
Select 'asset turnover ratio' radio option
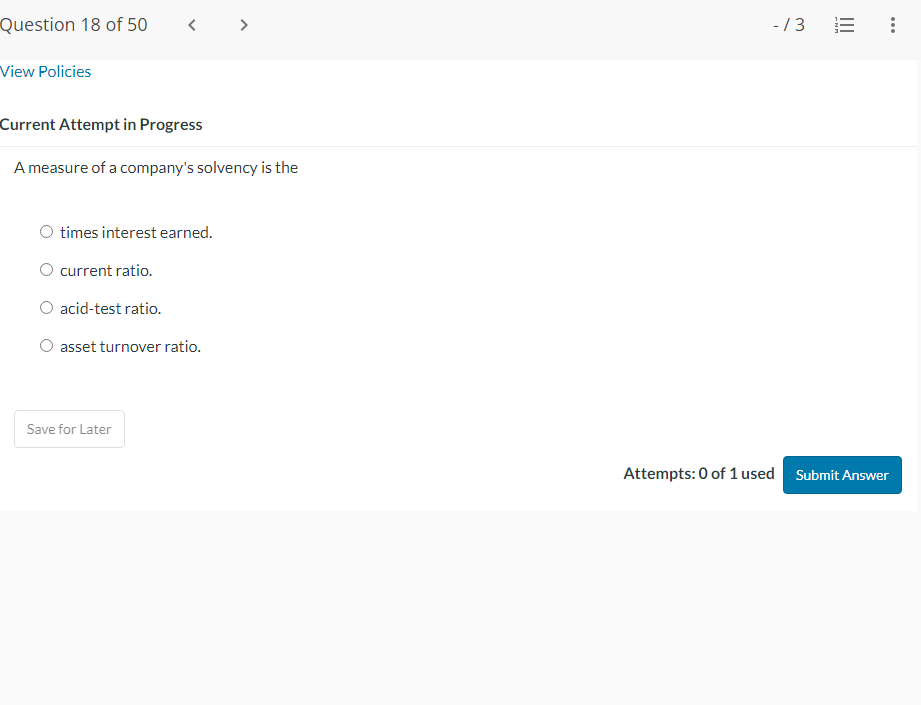46,345
